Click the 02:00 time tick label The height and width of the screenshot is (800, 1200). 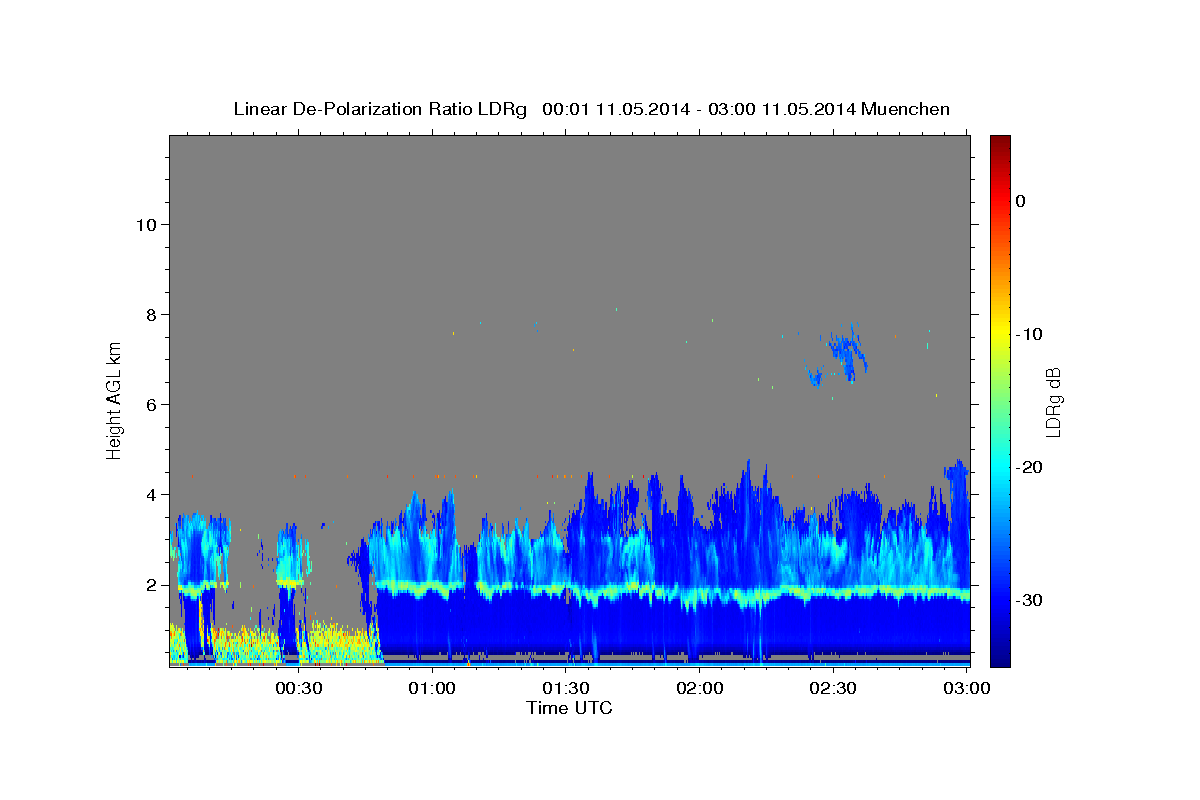point(700,689)
